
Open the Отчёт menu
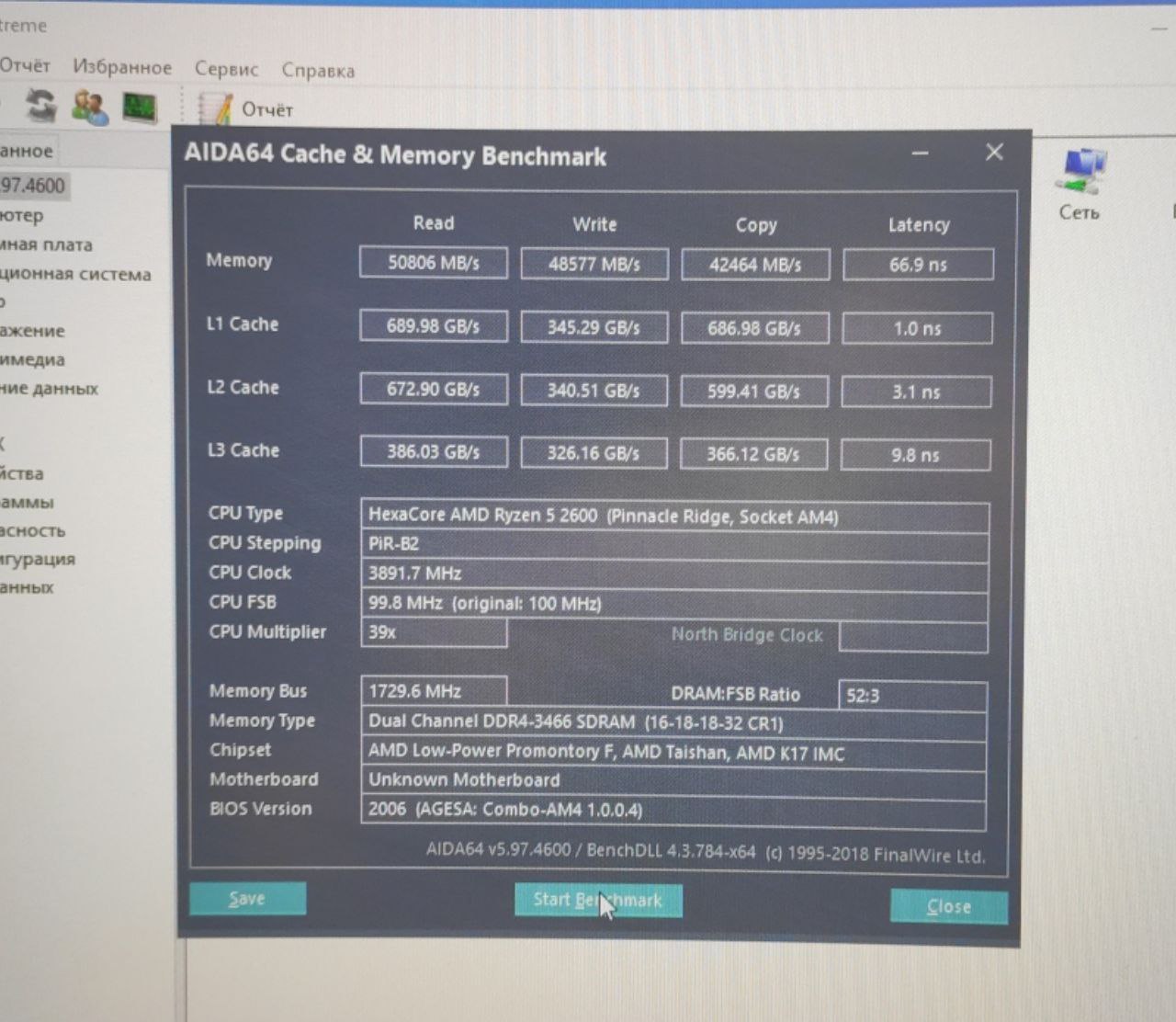[x=25, y=65]
